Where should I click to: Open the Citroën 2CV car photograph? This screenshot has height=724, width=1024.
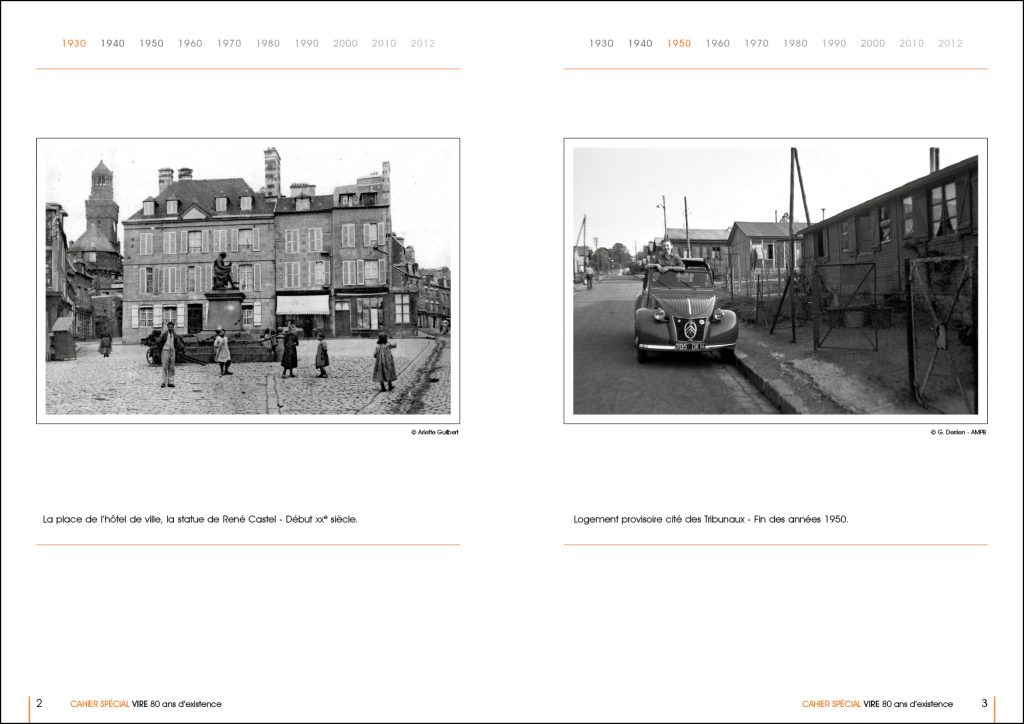[x=775, y=281]
